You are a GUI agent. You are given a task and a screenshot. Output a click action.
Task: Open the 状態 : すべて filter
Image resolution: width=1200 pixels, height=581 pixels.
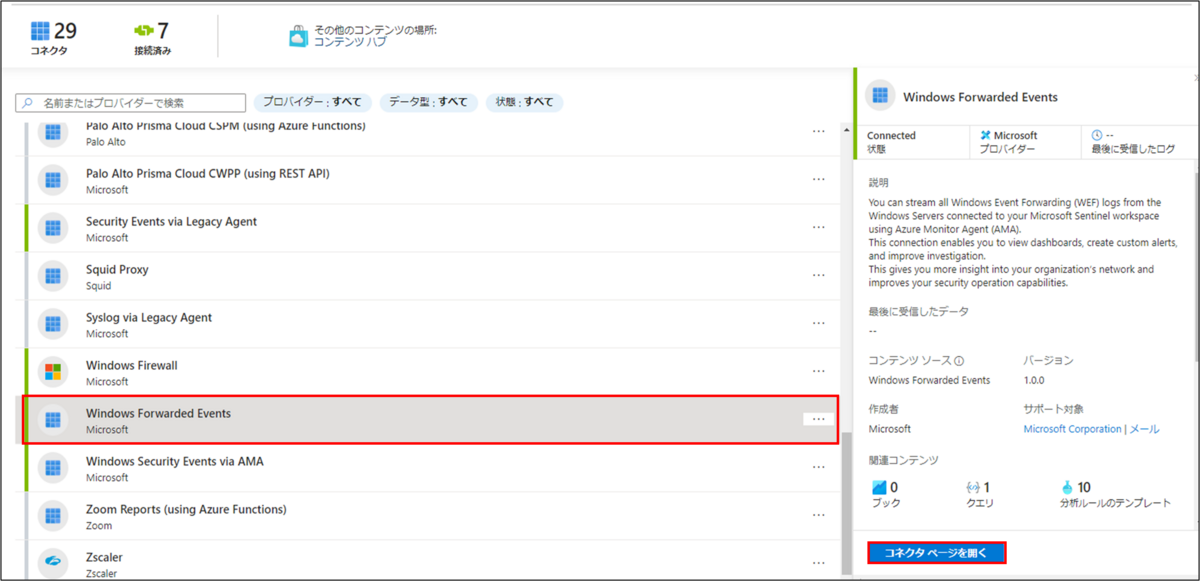pyautogui.click(x=524, y=102)
